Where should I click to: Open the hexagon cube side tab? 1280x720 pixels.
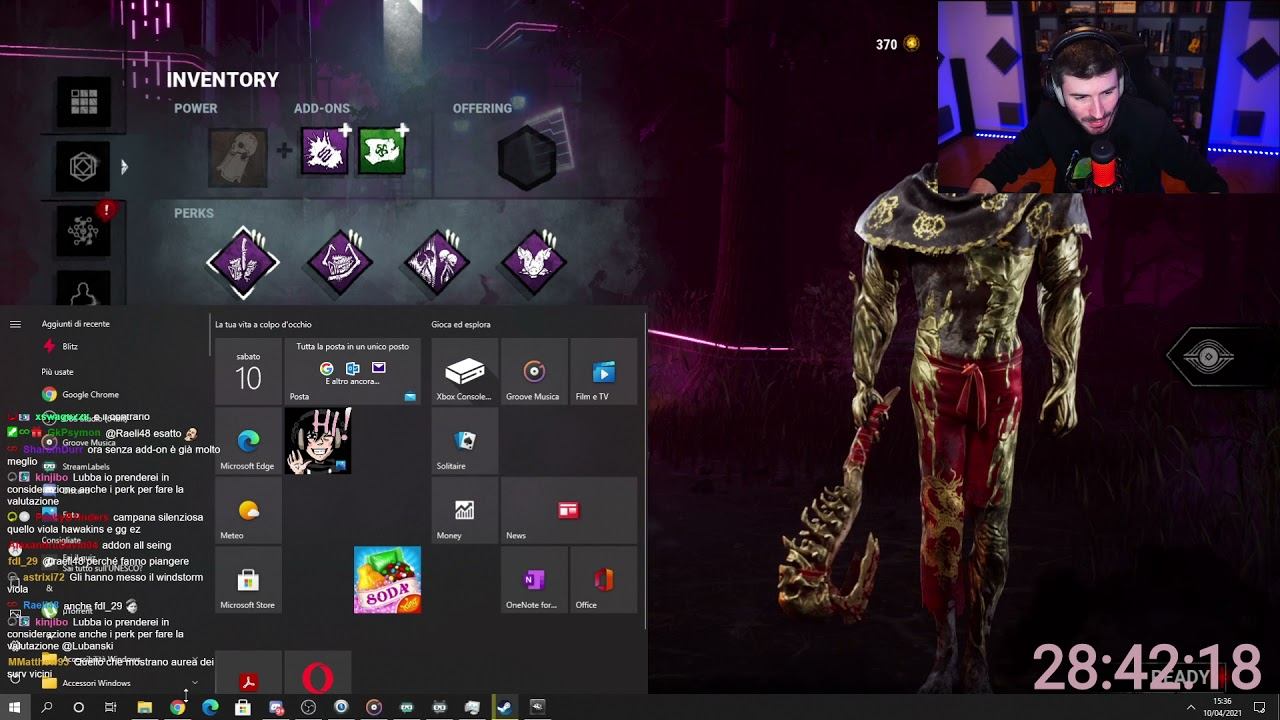[84, 167]
